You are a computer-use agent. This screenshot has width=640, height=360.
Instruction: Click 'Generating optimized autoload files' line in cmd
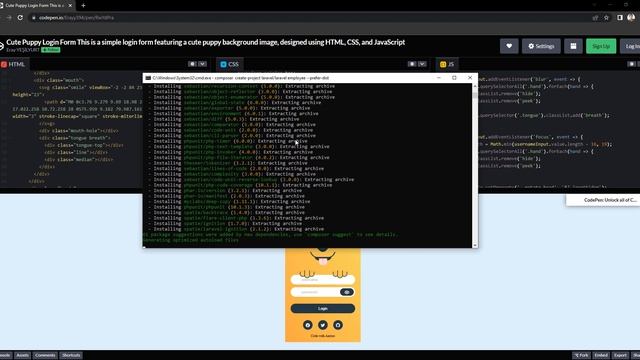(x=191, y=240)
